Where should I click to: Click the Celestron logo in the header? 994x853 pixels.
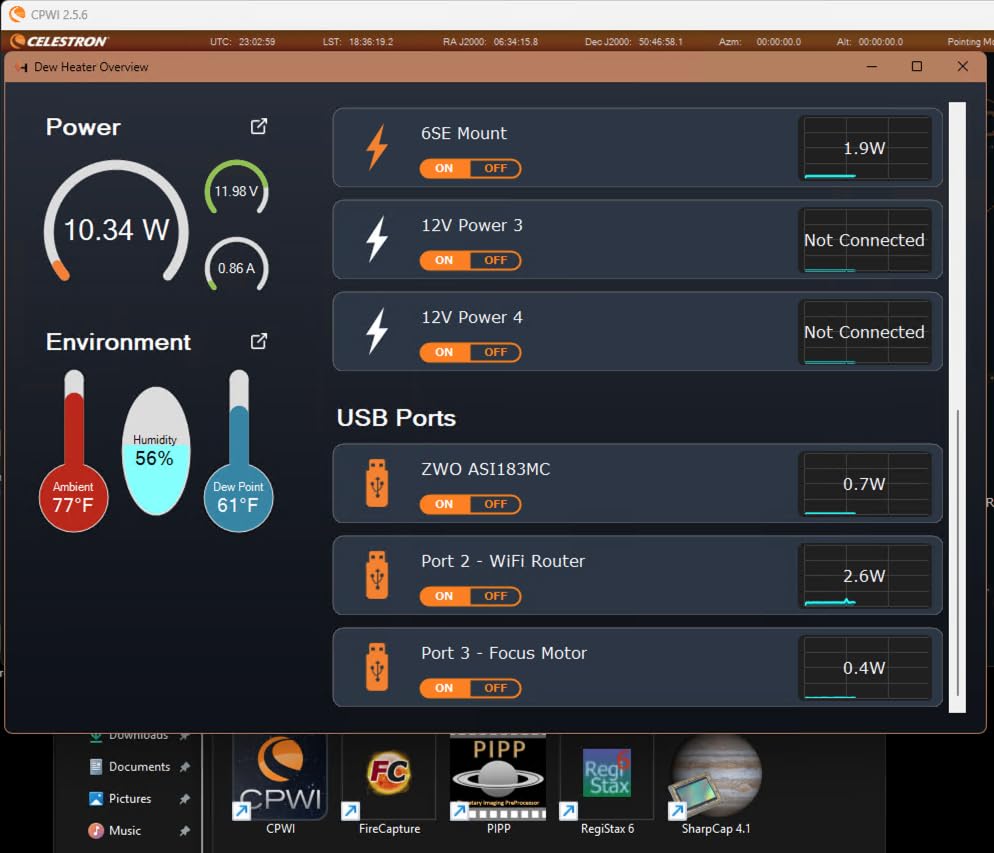[x=60, y=41]
